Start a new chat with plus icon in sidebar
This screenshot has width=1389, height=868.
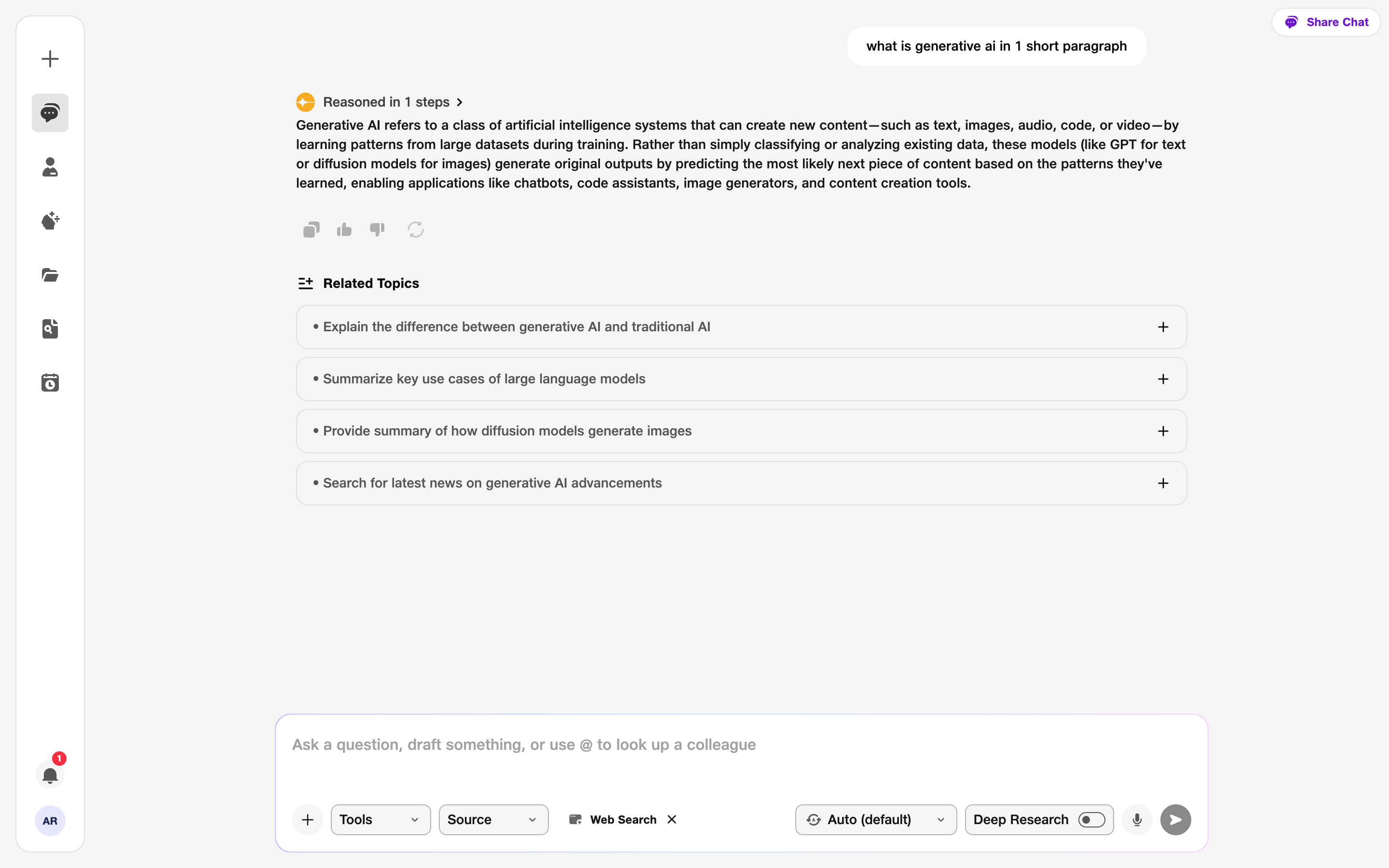click(x=50, y=58)
